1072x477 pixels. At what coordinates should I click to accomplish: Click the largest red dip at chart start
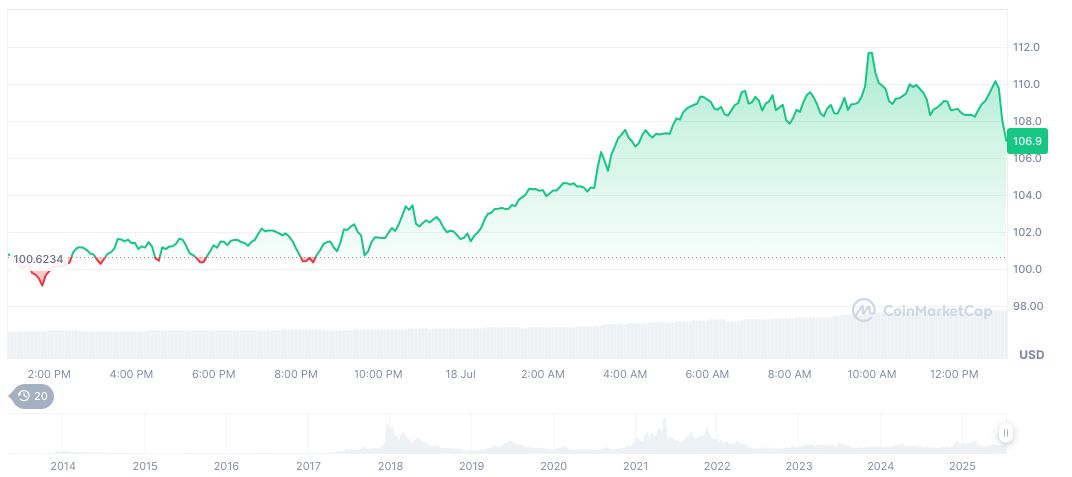pos(42,282)
